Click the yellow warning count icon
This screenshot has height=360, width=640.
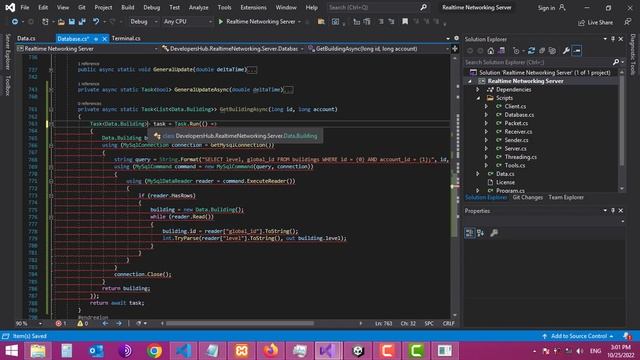pyautogui.click(x=80, y=323)
